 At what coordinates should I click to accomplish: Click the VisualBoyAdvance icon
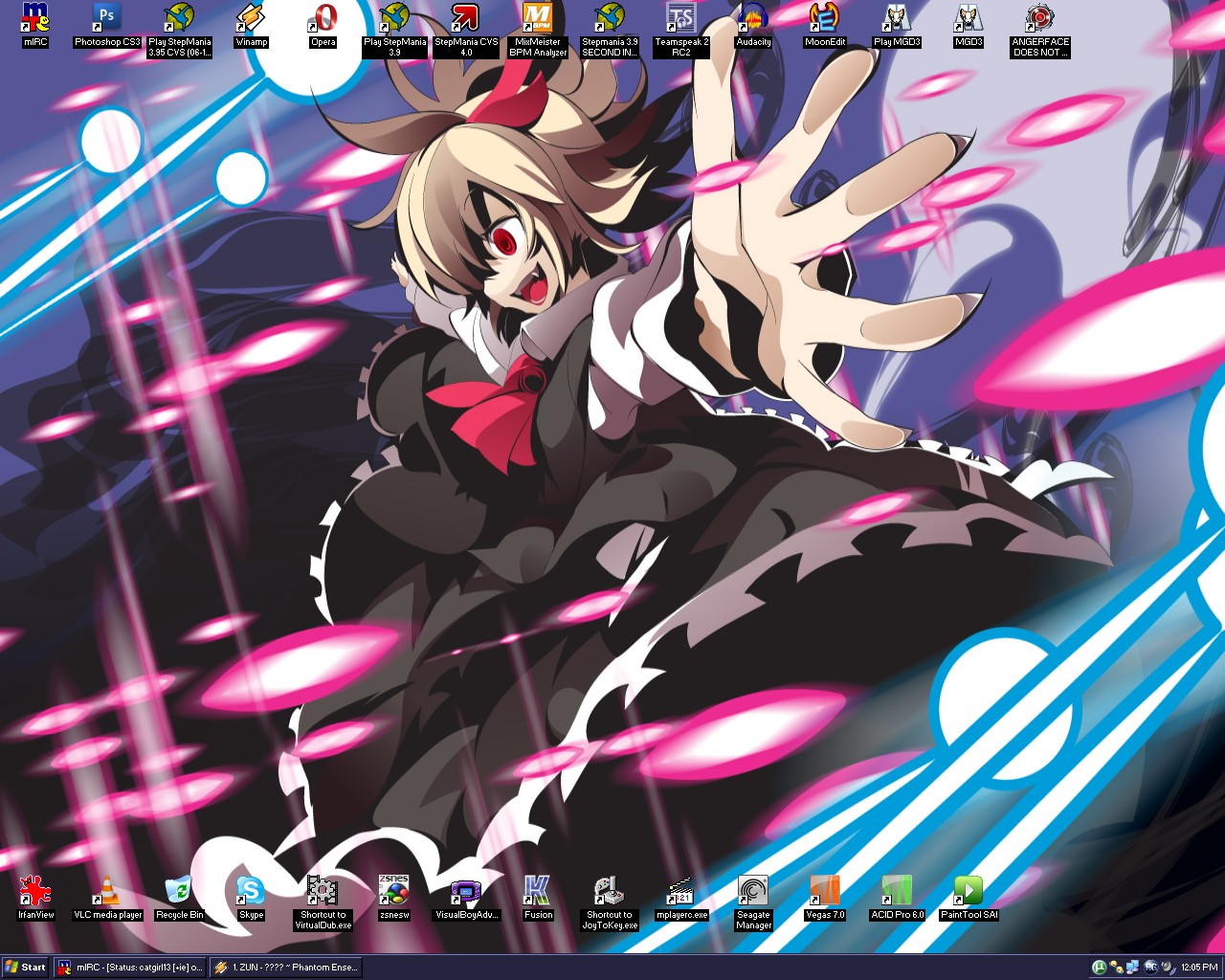(466, 891)
